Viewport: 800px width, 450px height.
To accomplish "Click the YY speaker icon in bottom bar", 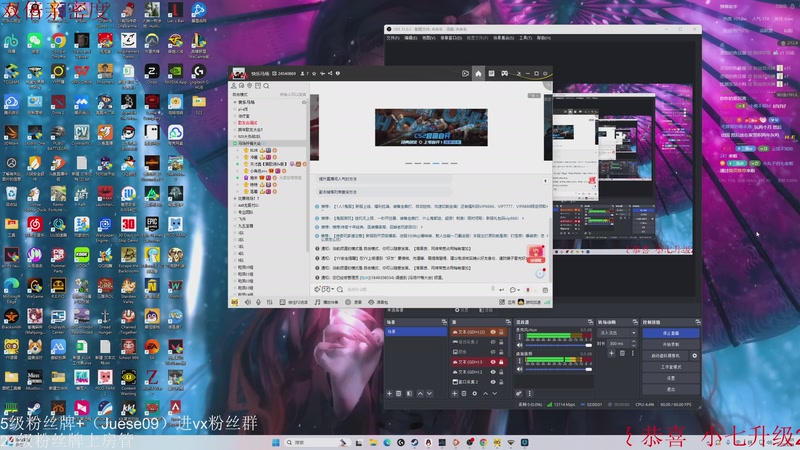I will tap(248, 302).
